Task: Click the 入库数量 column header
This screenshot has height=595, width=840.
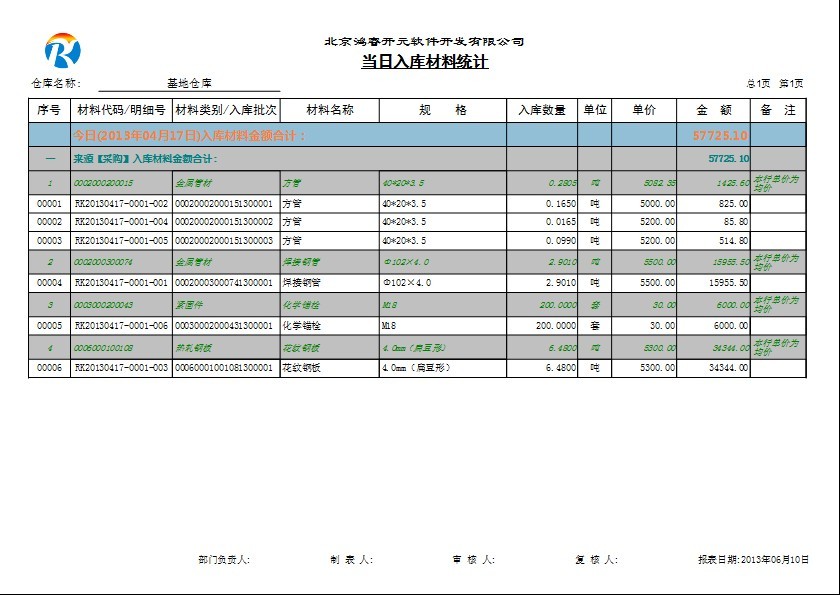Action: 542,110
